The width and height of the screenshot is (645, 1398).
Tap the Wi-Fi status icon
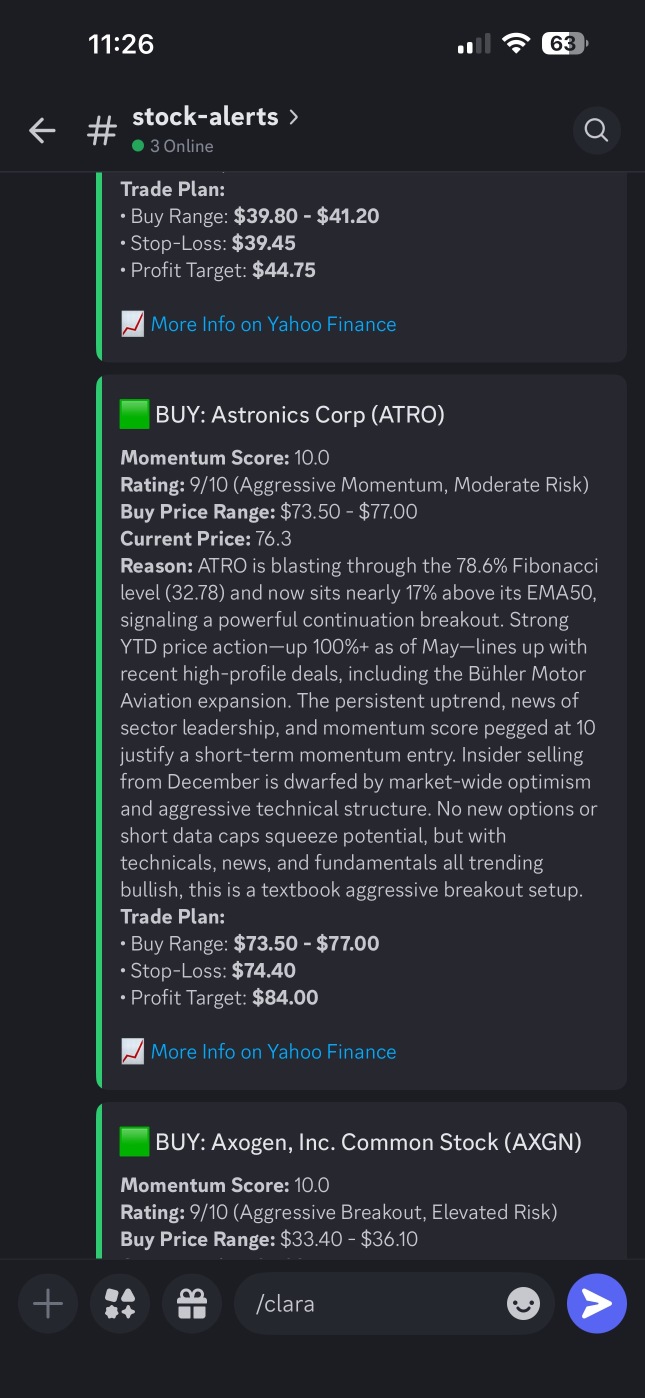pos(516,43)
